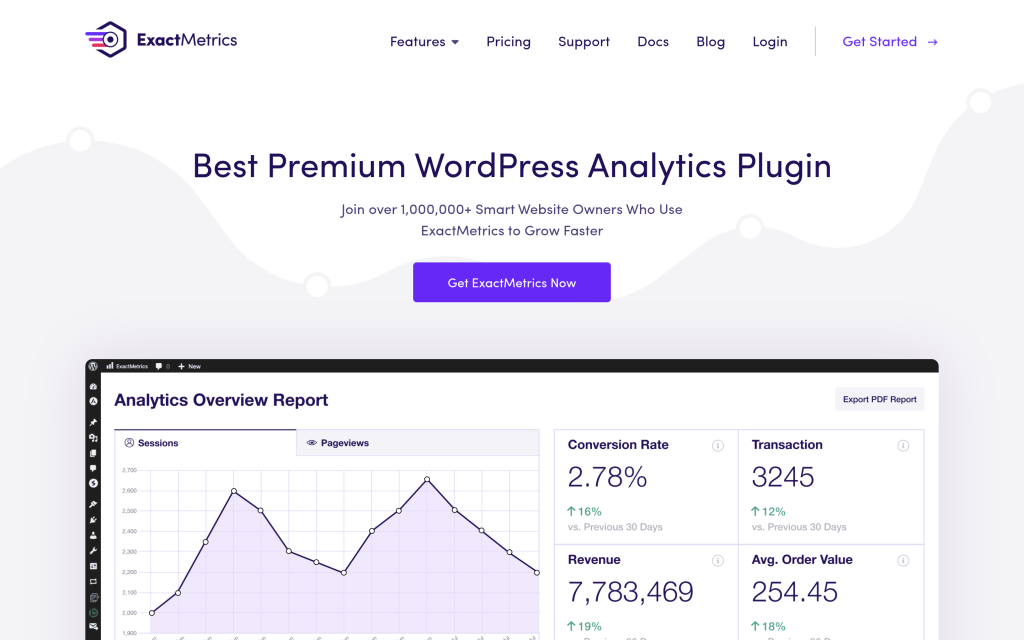This screenshot has width=1024, height=640.
Task: Open Plugins via the plug sidebar icon
Action: point(93,520)
